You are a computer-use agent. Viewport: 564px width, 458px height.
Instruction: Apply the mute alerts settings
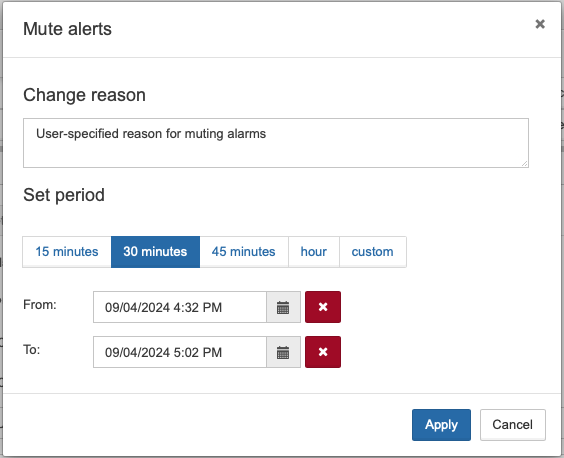click(x=441, y=425)
